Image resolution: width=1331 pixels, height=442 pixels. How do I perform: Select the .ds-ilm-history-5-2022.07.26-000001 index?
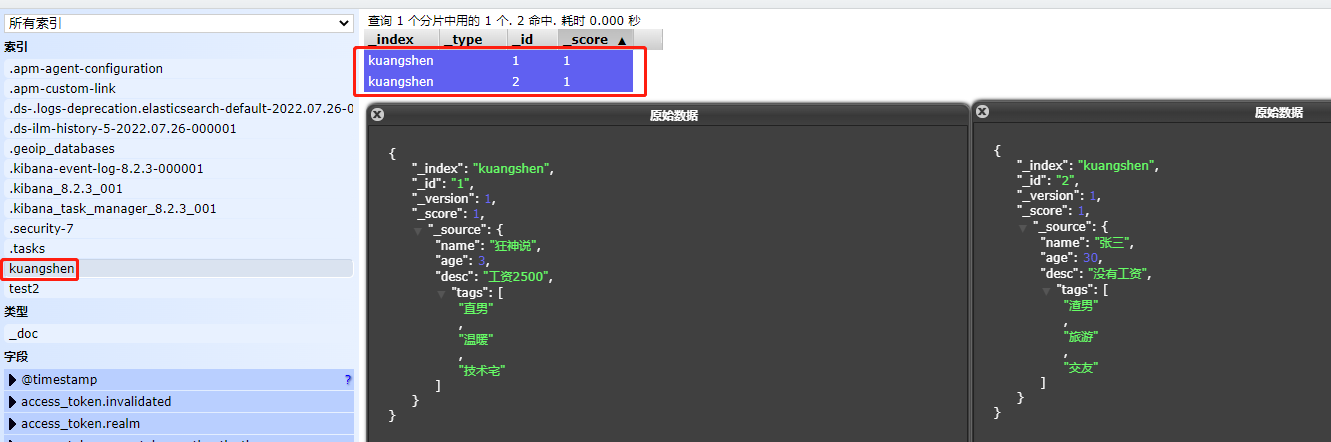point(178,129)
